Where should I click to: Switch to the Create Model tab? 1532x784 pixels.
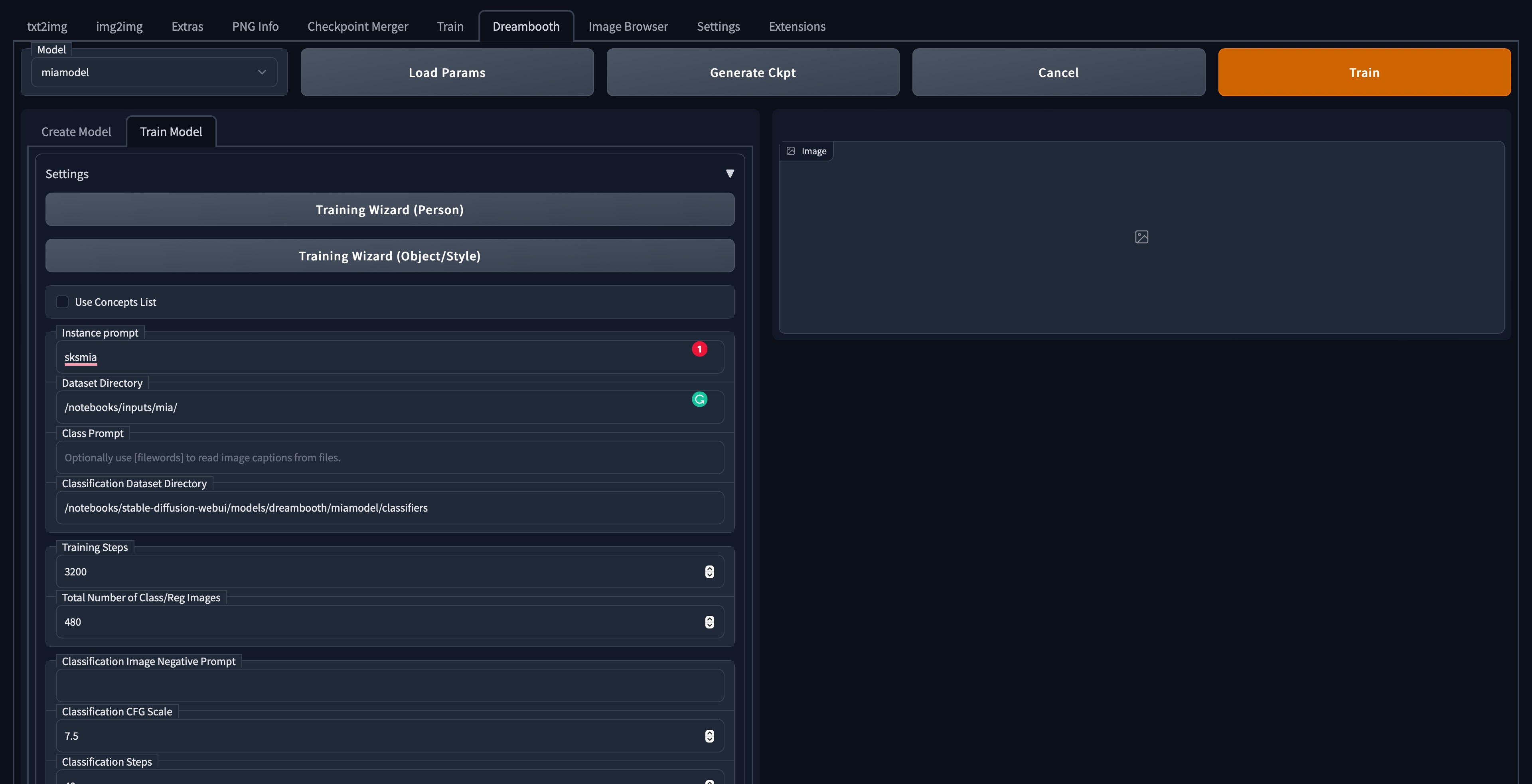coord(76,132)
